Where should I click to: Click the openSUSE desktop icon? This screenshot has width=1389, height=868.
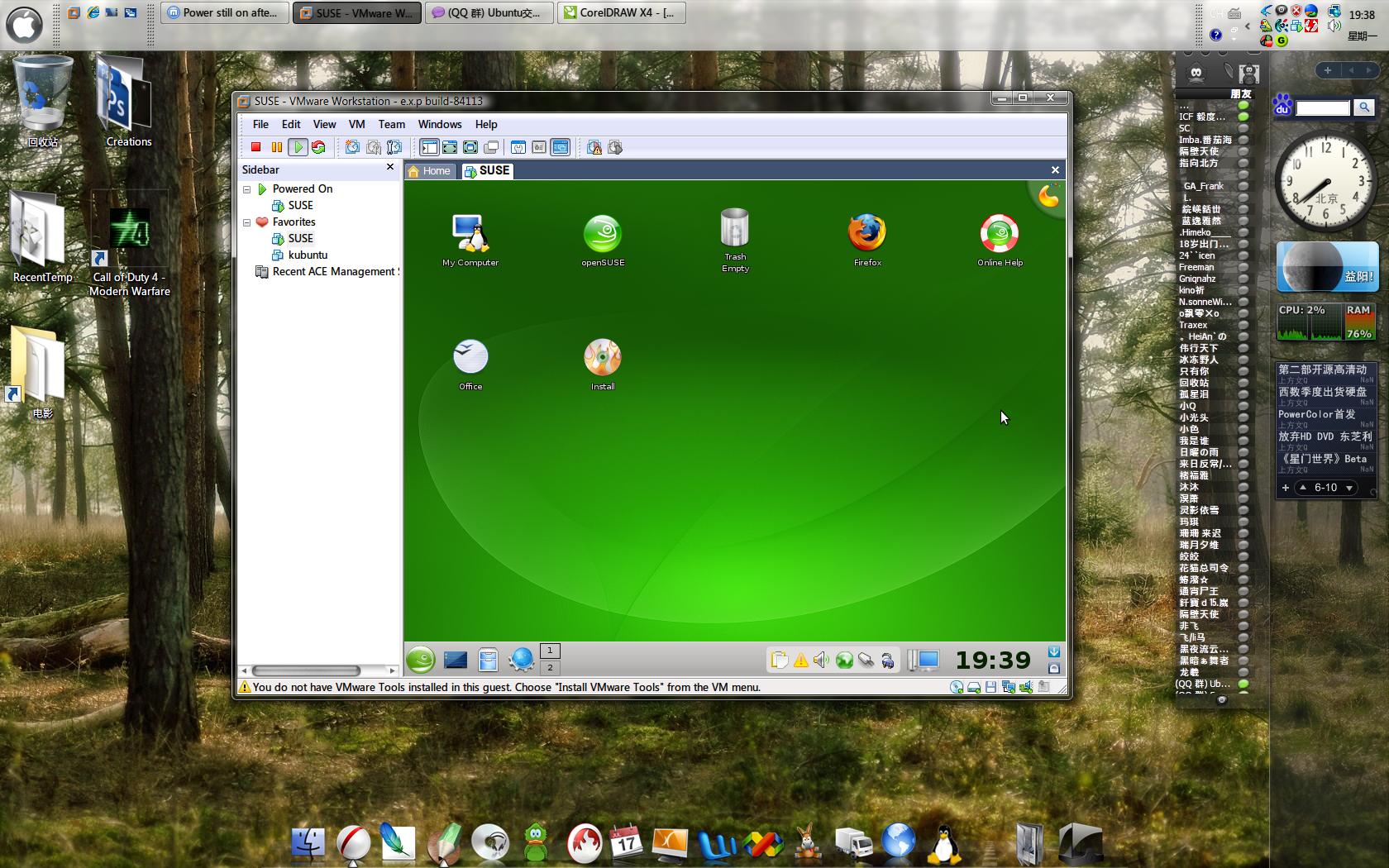click(603, 240)
